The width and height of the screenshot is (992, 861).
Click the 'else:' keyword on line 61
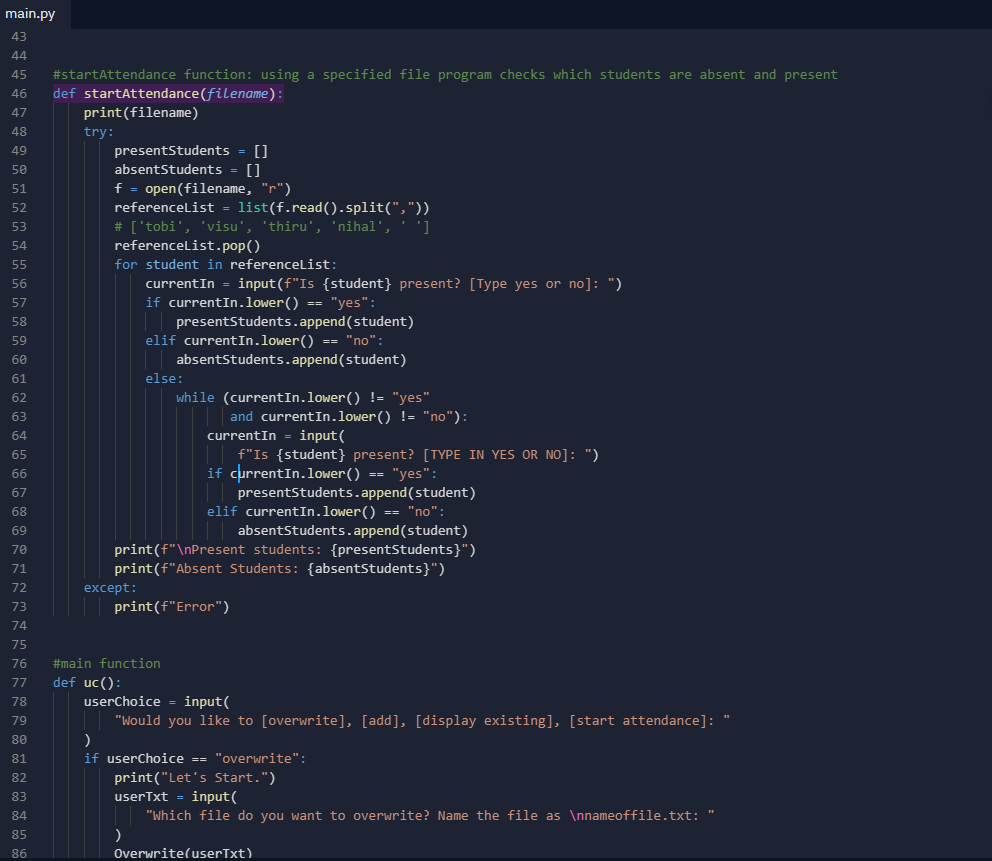(164, 378)
